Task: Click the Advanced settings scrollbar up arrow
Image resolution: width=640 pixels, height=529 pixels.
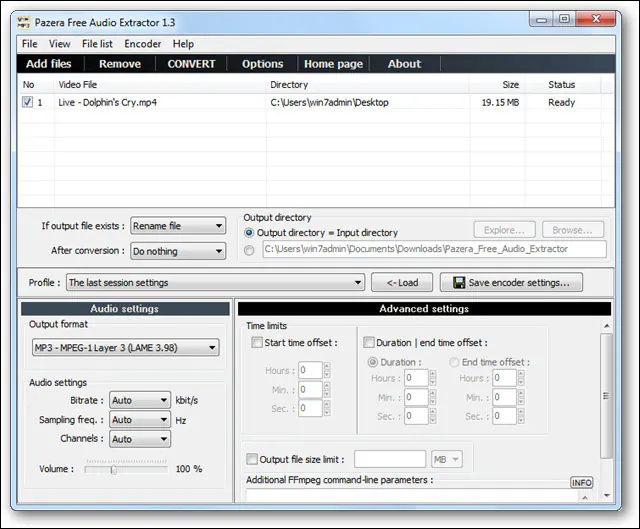Action: tap(607, 326)
